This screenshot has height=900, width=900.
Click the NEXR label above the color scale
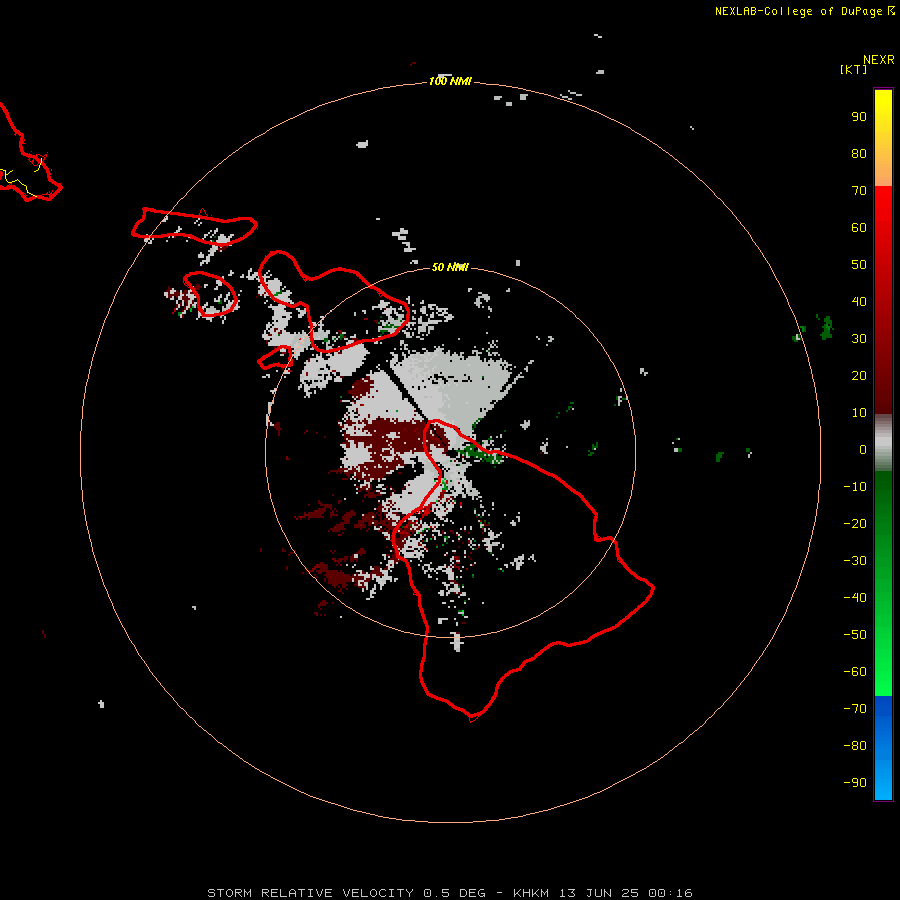click(878, 60)
